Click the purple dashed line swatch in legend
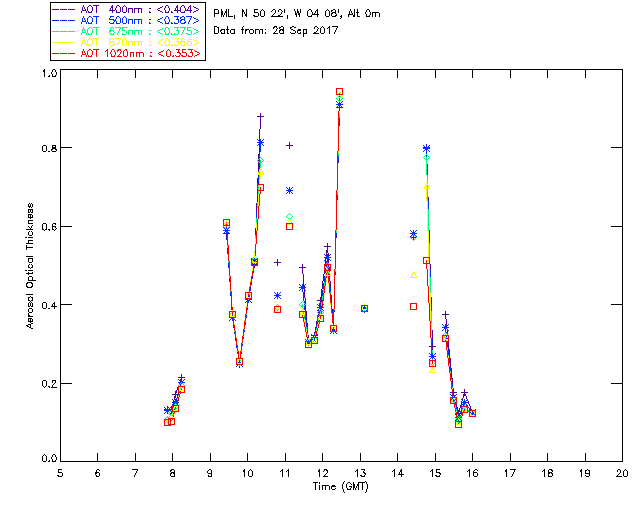This screenshot has height=512, width=640. click(64, 9)
